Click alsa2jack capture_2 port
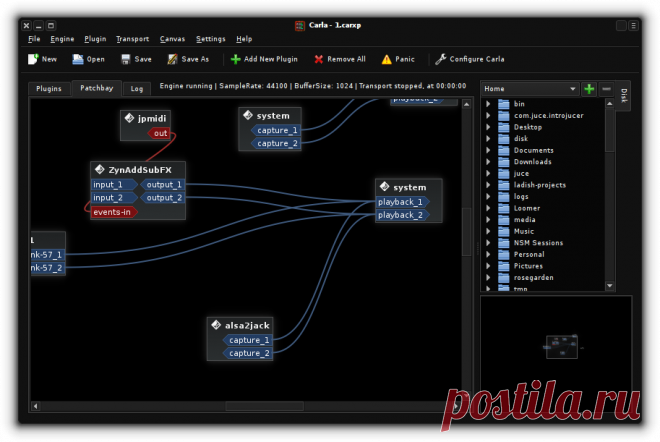The height and width of the screenshot is (442, 660). click(x=248, y=353)
